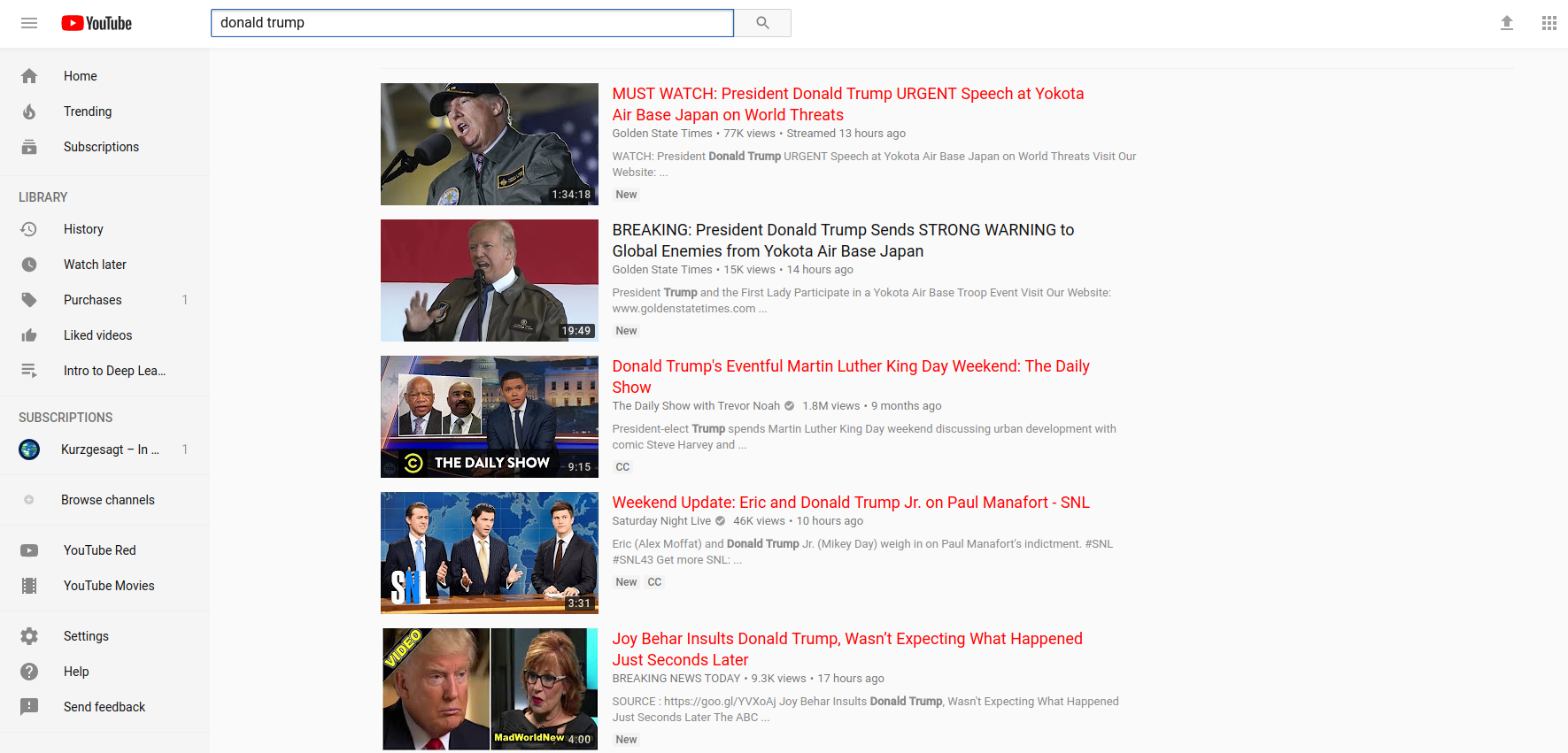Open Weekend Update Paul Manafort SNL video
The height and width of the screenshot is (753, 1568).
851,503
